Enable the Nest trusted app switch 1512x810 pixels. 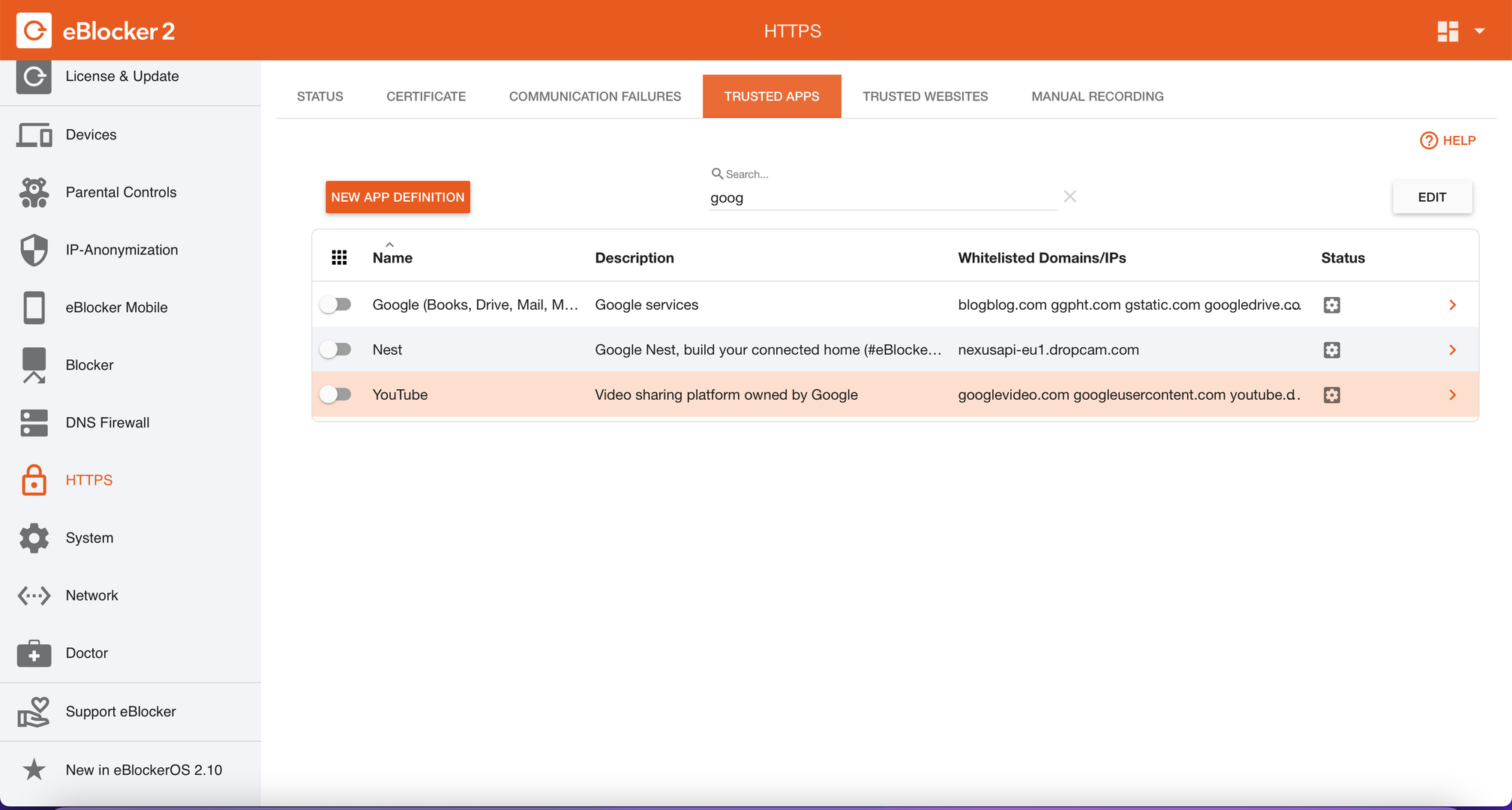(335, 349)
